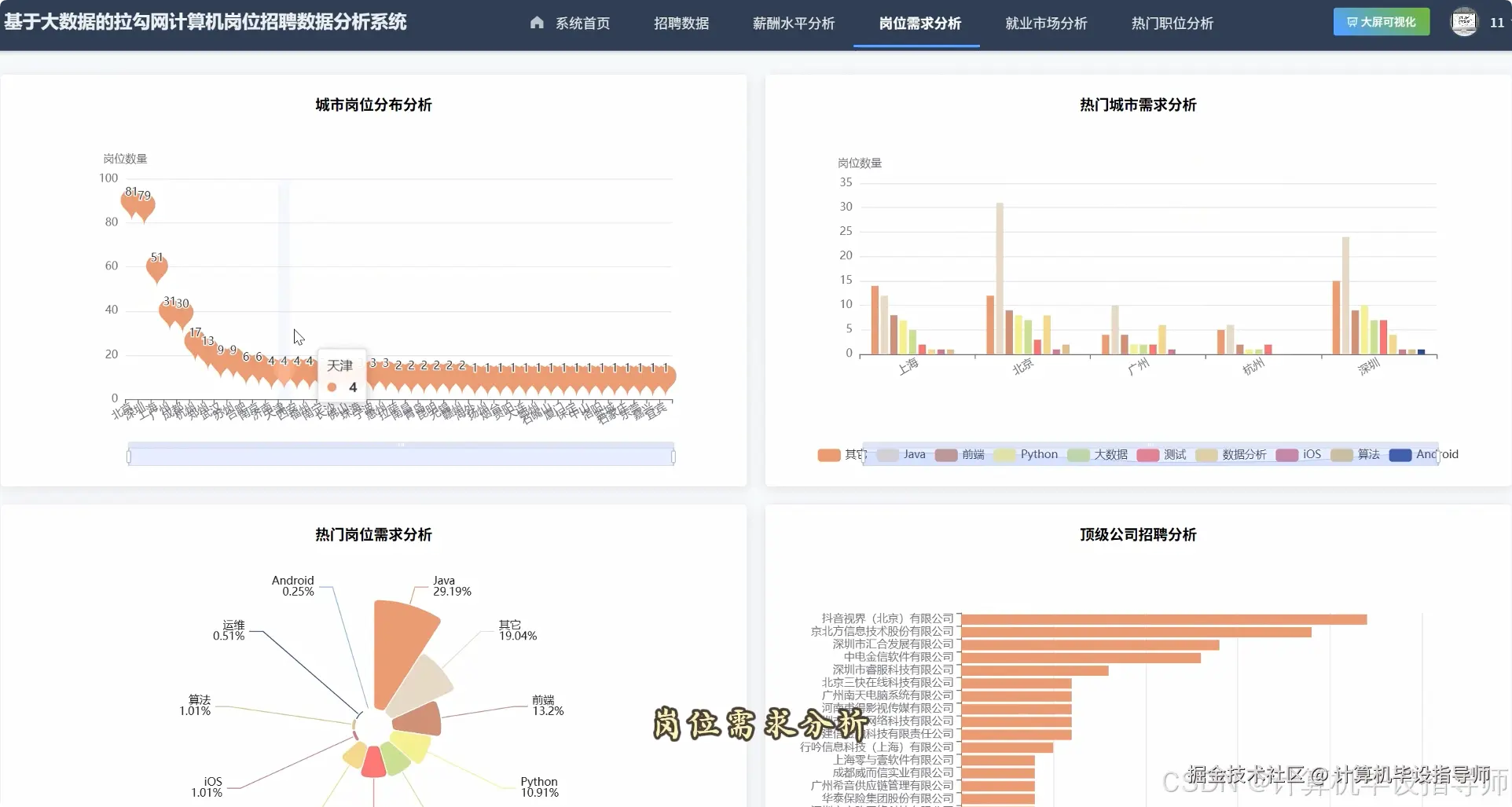Viewport: 1512px width, 807px height.
Task: Click the Python 10.91% pie label
Action: (539, 787)
